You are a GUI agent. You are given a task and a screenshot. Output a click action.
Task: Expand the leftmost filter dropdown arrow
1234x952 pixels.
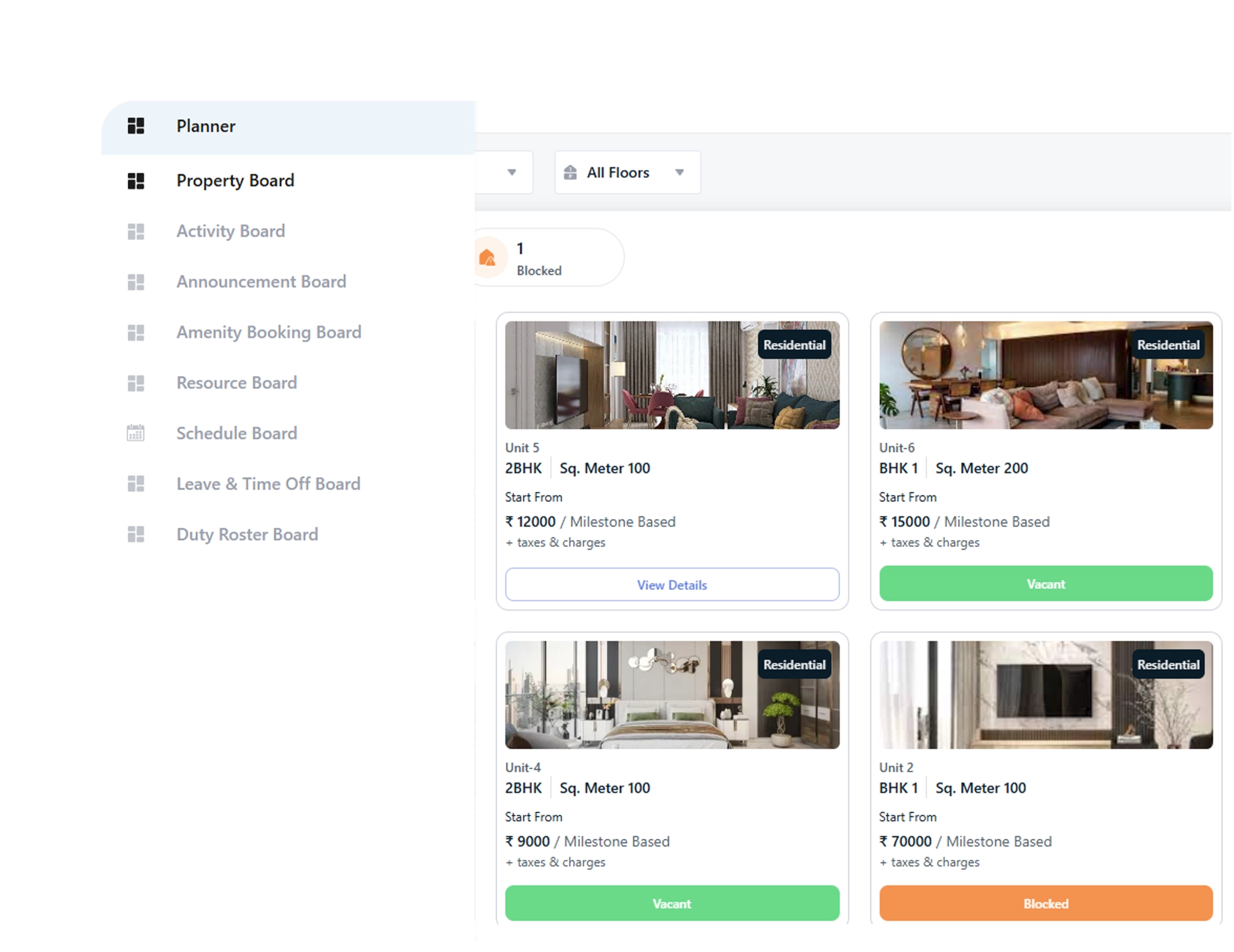[x=512, y=172]
